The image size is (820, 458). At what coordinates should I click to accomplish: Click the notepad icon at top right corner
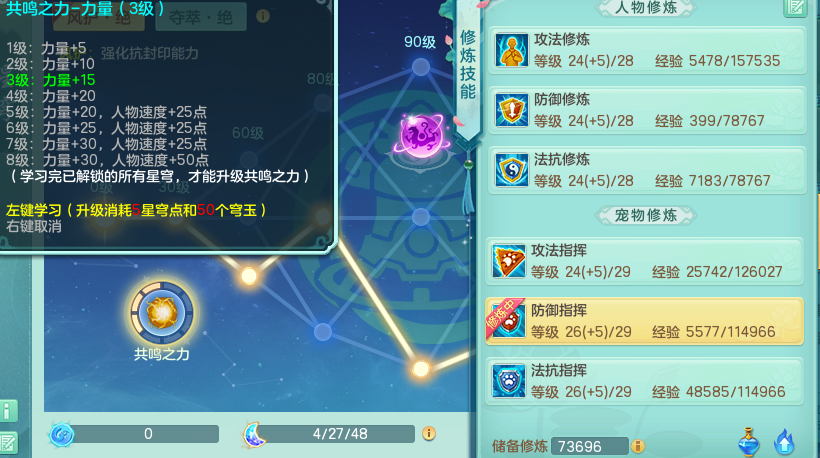pyautogui.click(x=795, y=7)
